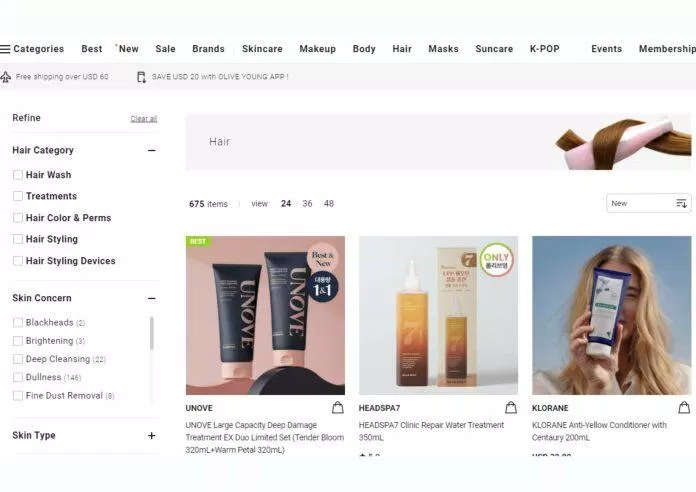The width and height of the screenshot is (696, 492).
Task: Go to the Events page
Action: tap(606, 49)
